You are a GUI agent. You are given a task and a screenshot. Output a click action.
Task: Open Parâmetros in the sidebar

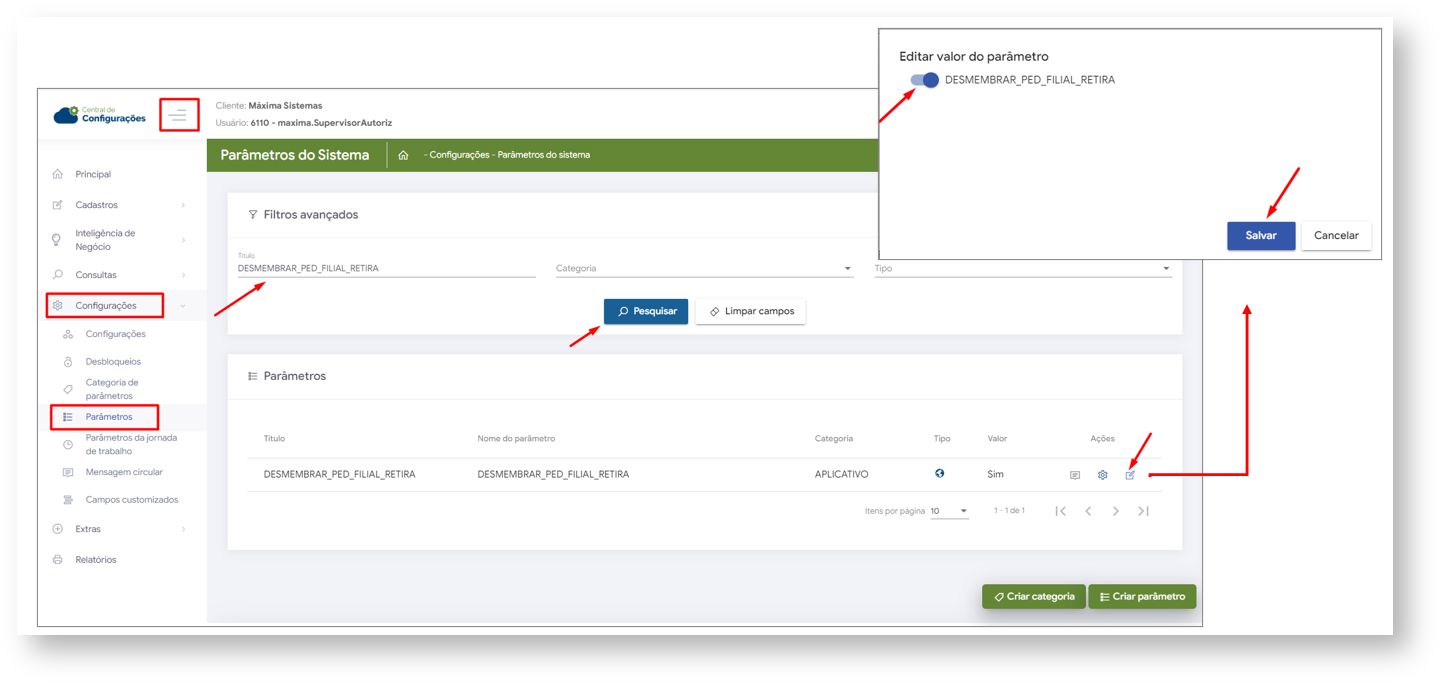tap(108, 417)
